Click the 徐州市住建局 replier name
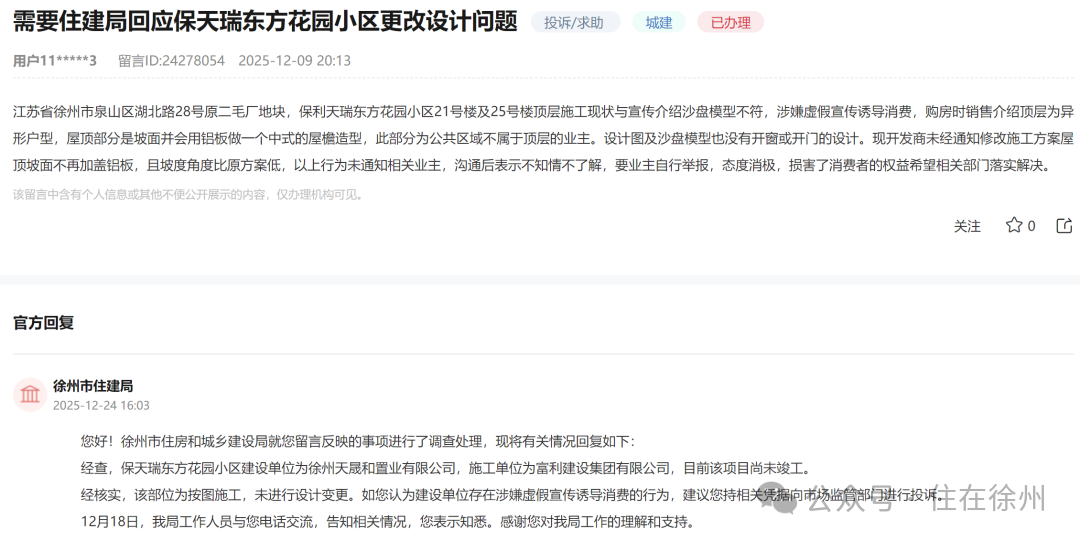 (x=93, y=386)
